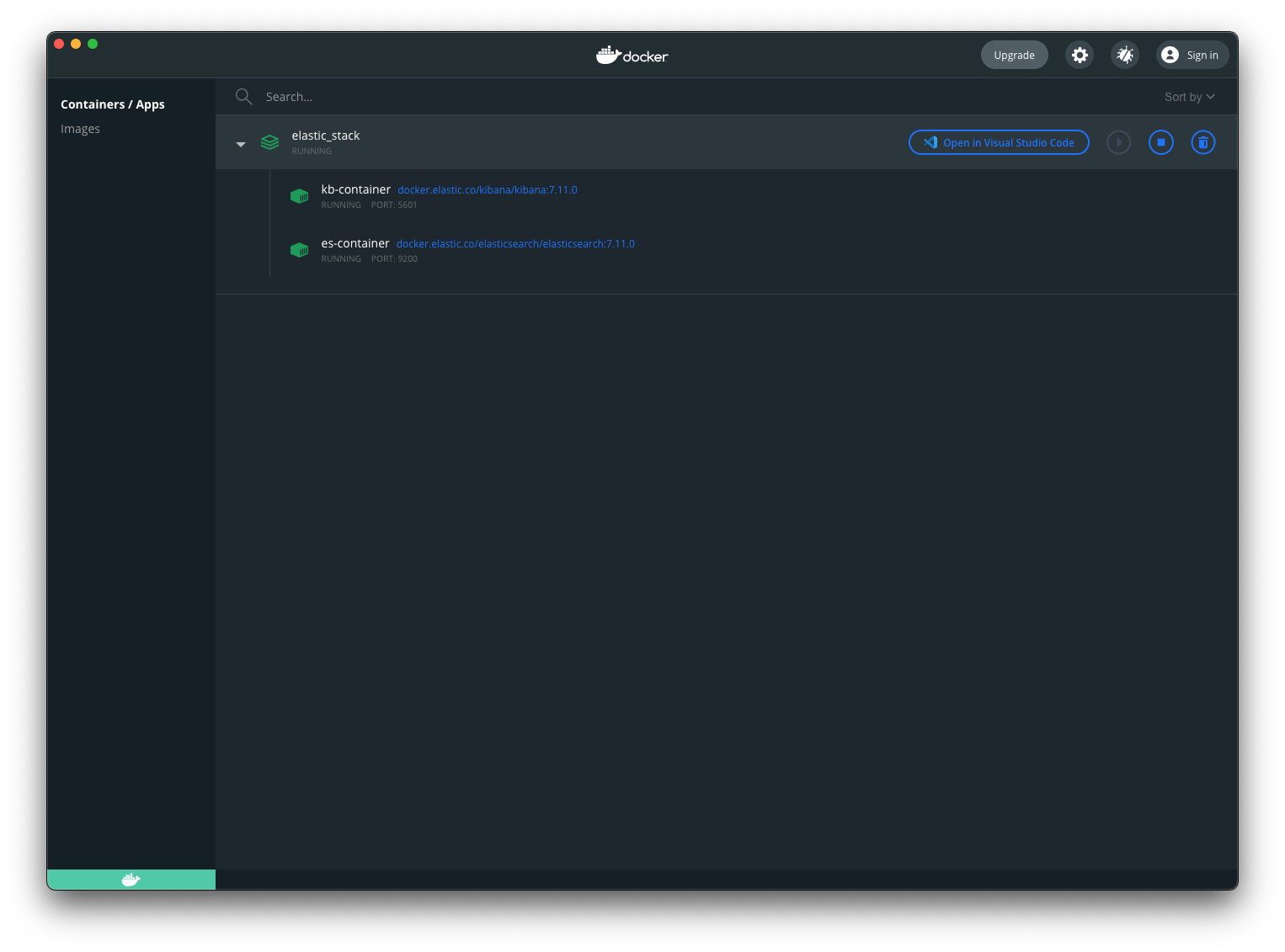Delete the elastic_stack app with trash icon

coord(1202,143)
